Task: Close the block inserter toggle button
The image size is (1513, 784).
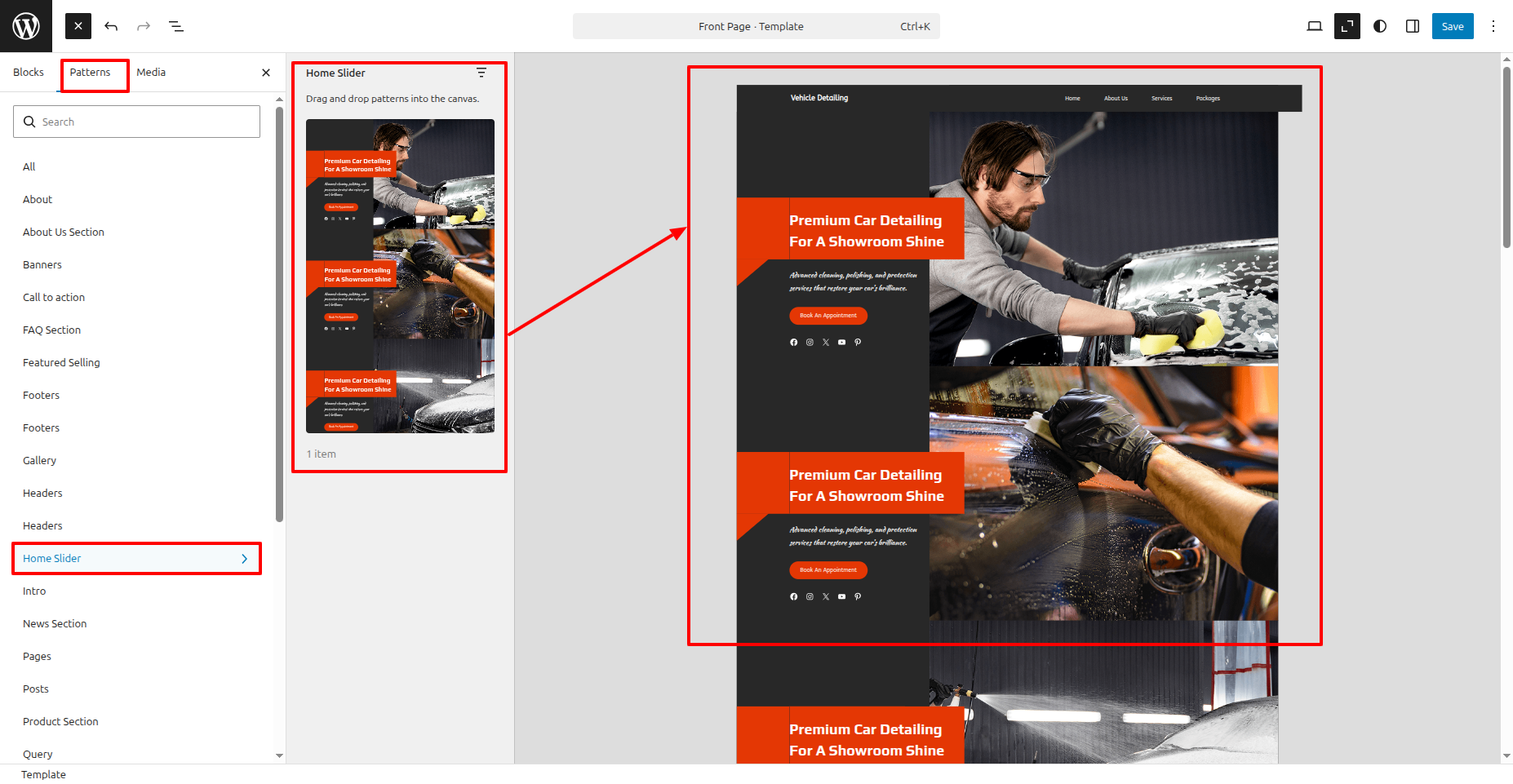Action: (78, 26)
